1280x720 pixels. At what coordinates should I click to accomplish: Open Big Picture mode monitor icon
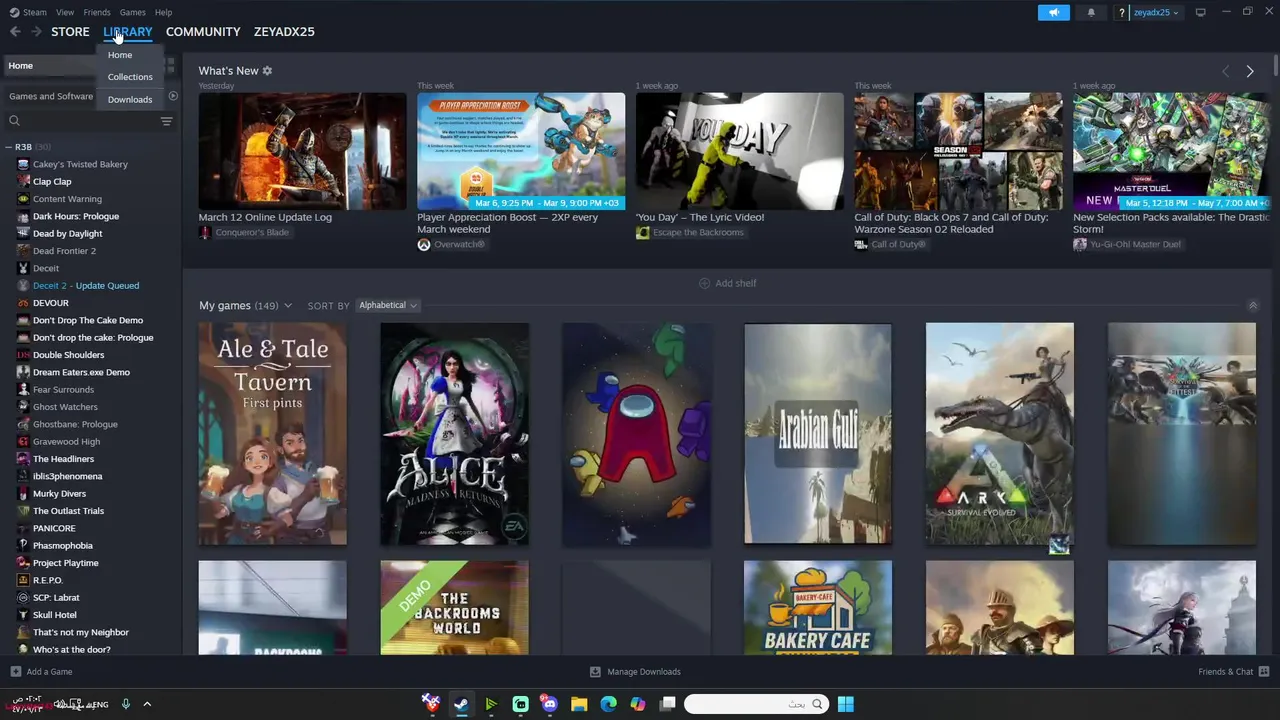(1200, 12)
